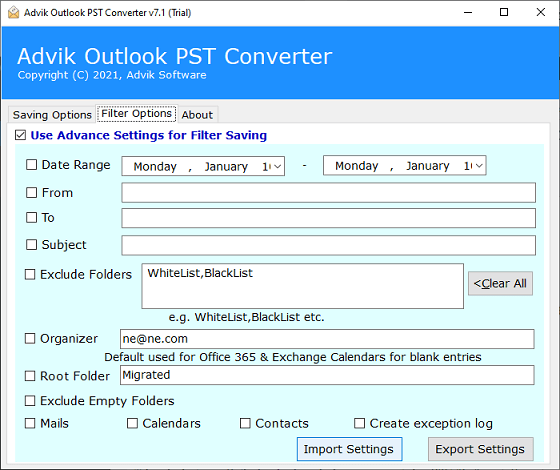Check the Exclude Folders option
Image resolution: width=560 pixels, height=470 pixels.
pos(30,274)
